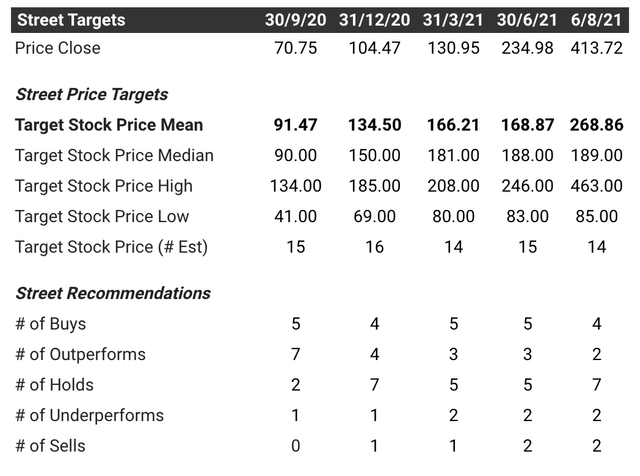
Task: Select the 30/9/20 column header
Action: 296,20
